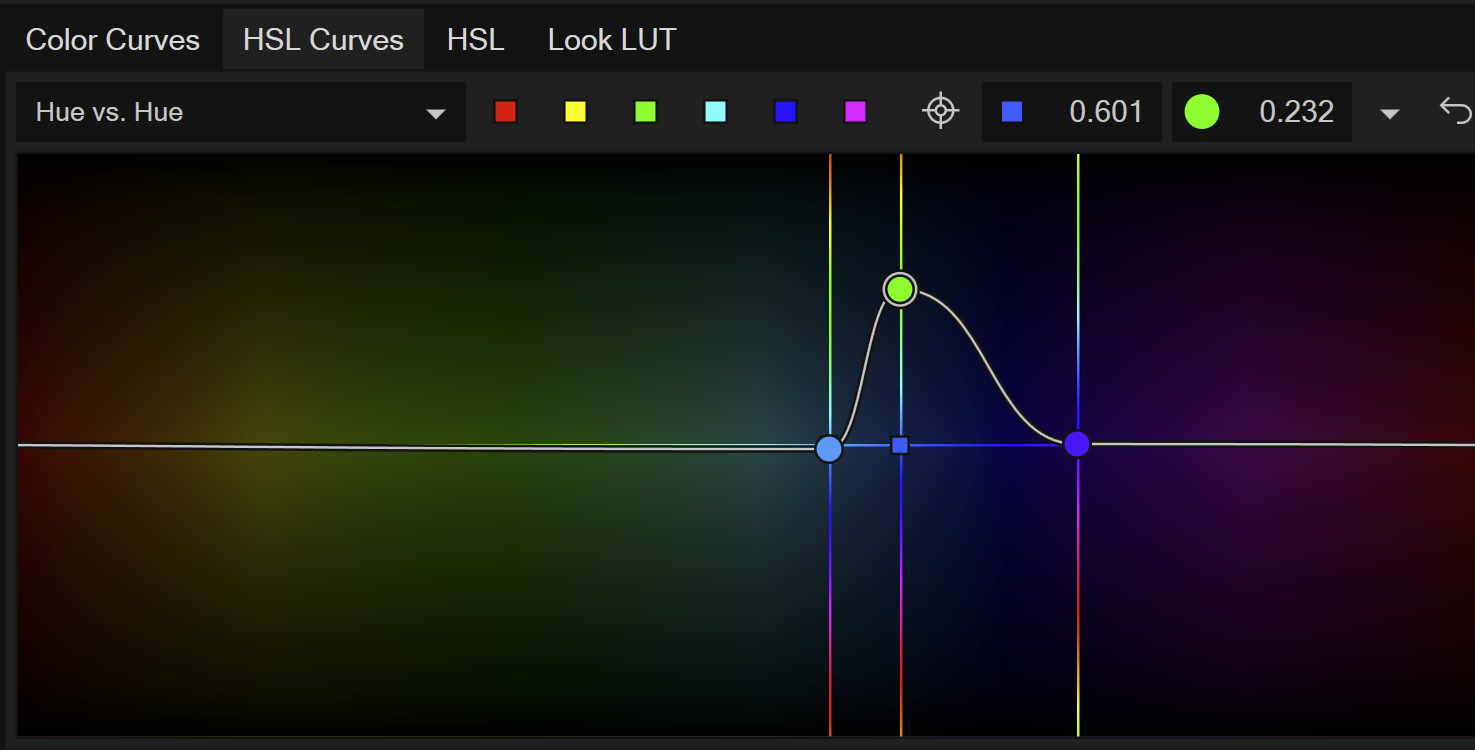Select the cyan color point icon

(x=715, y=112)
